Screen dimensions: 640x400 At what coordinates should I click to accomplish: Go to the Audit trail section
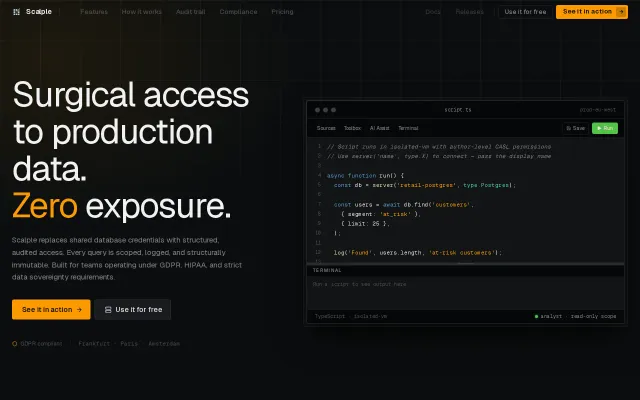(191, 12)
